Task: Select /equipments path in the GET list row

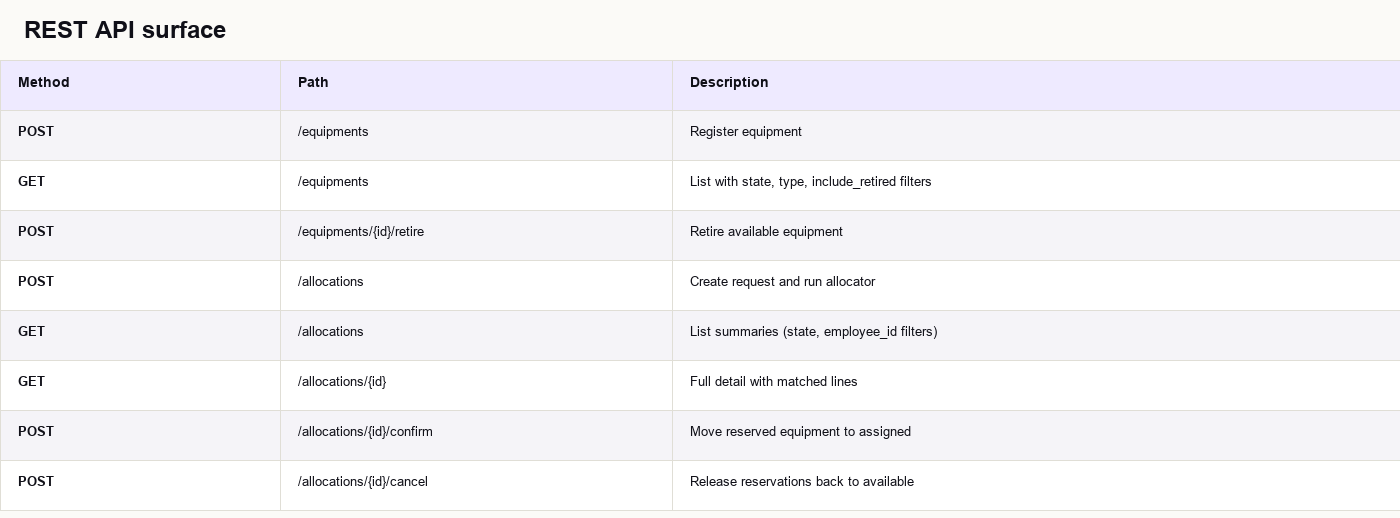Action: 333,181
